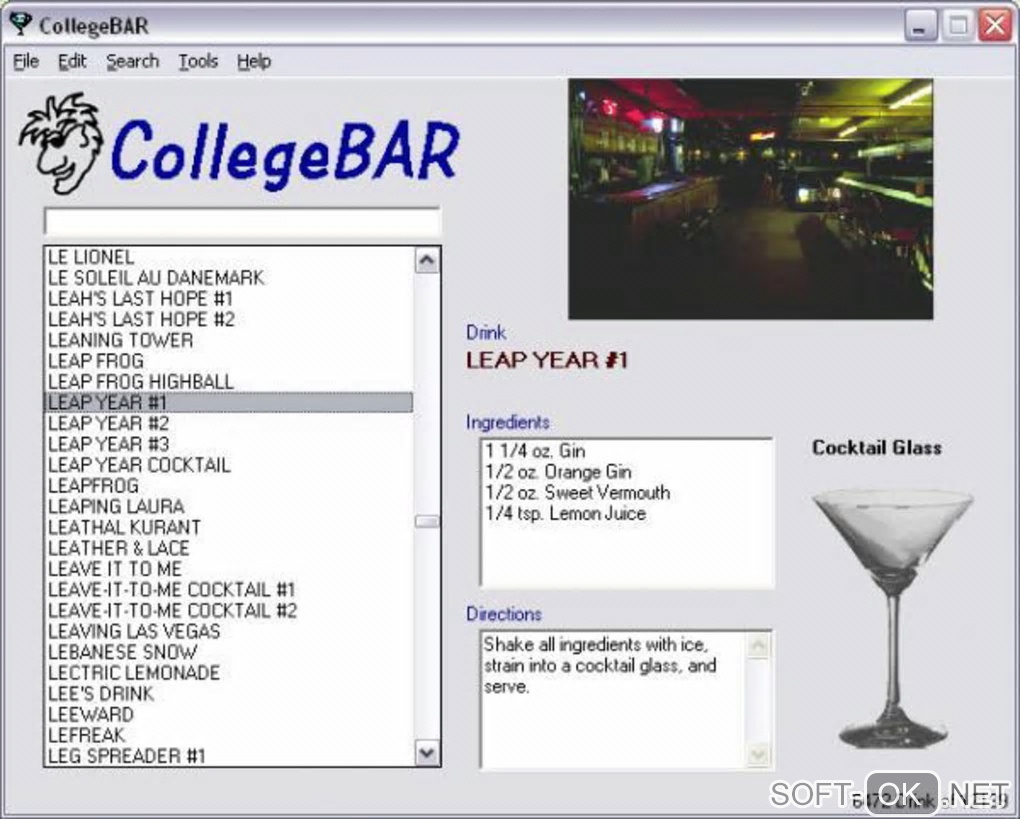Click the Directions box scroll up arrow
This screenshot has height=819, width=1020.
point(758,645)
